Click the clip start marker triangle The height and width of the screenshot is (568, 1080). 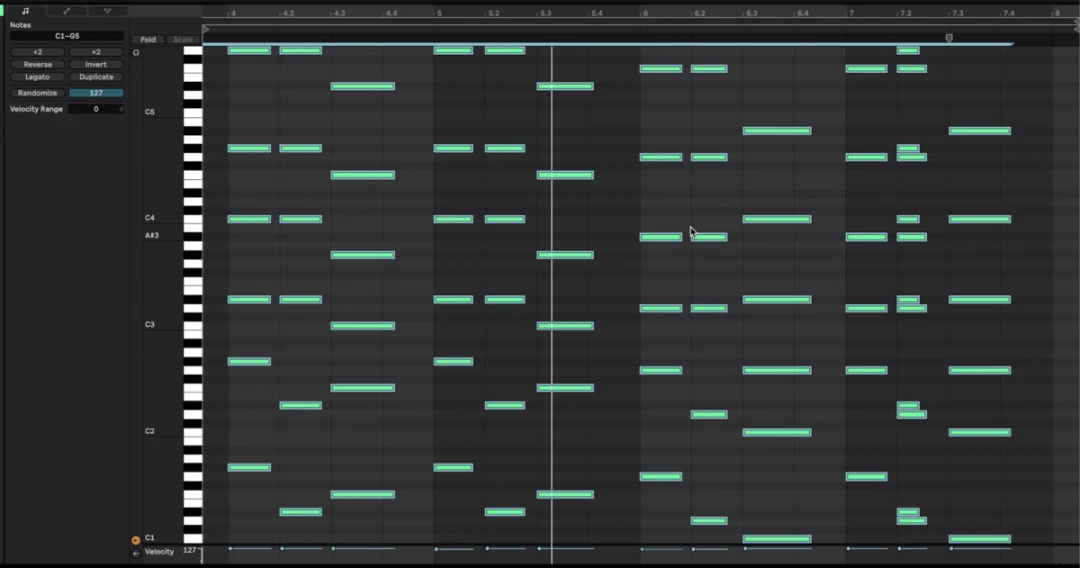click(206, 29)
